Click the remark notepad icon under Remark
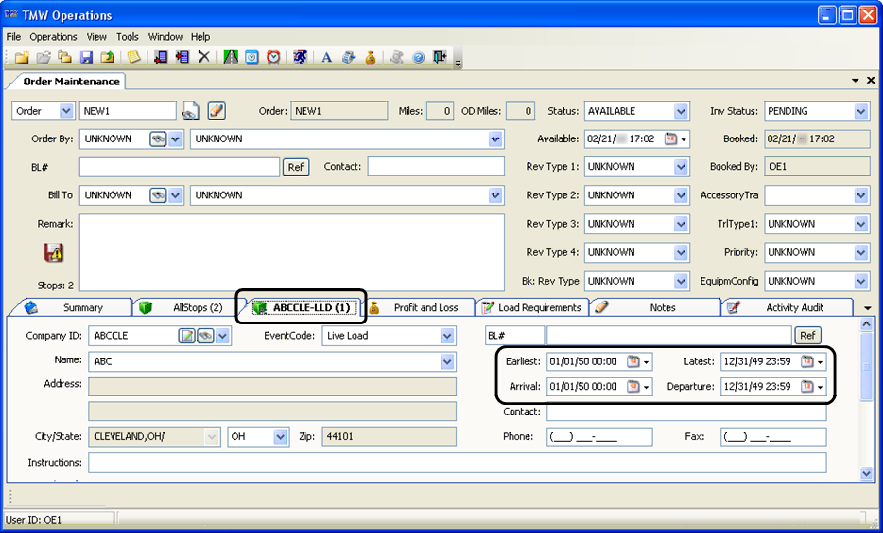This screenshot has width=883, height=533. coord(54,253)
